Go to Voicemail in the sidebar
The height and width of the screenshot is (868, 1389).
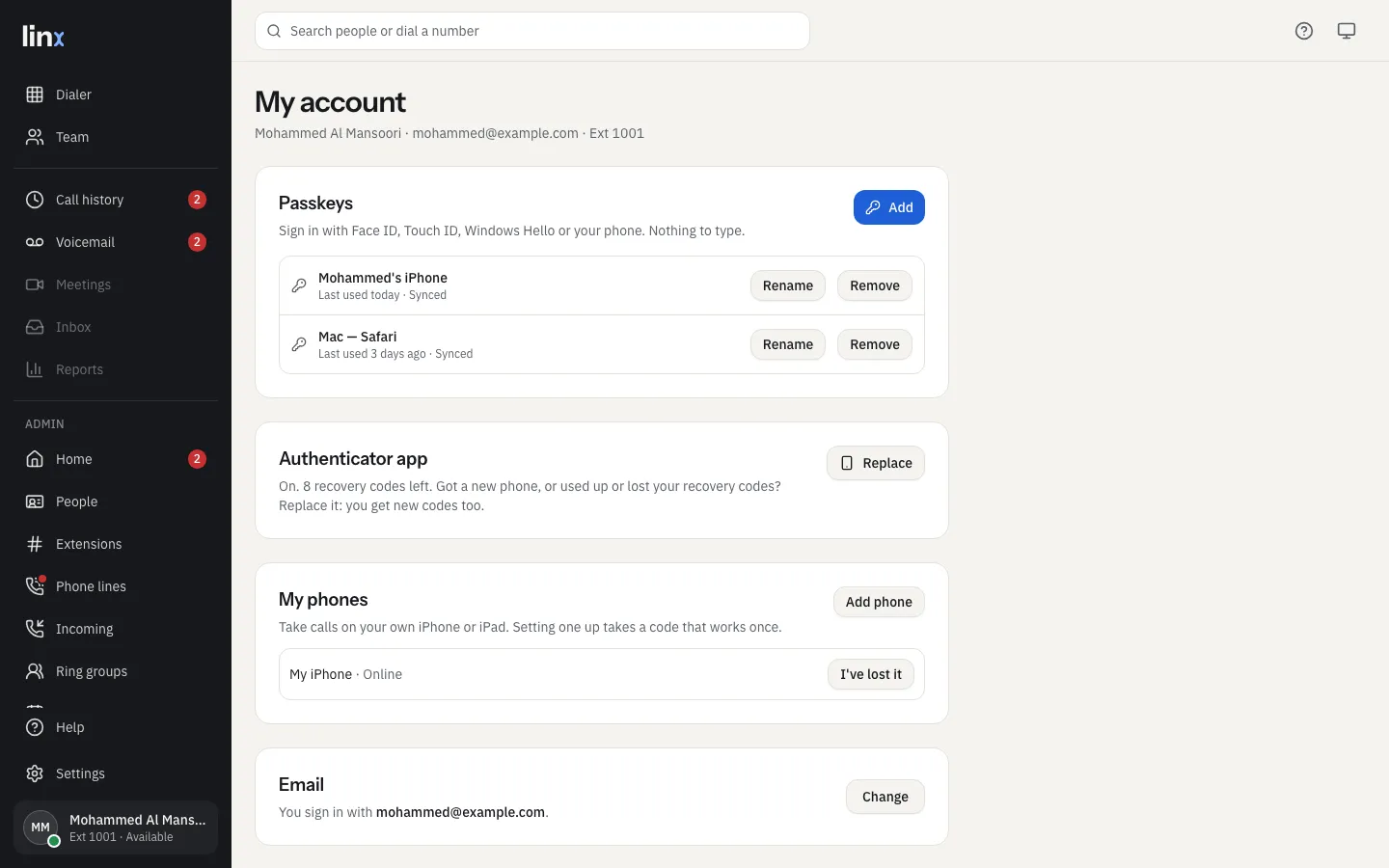click(116, 242)
